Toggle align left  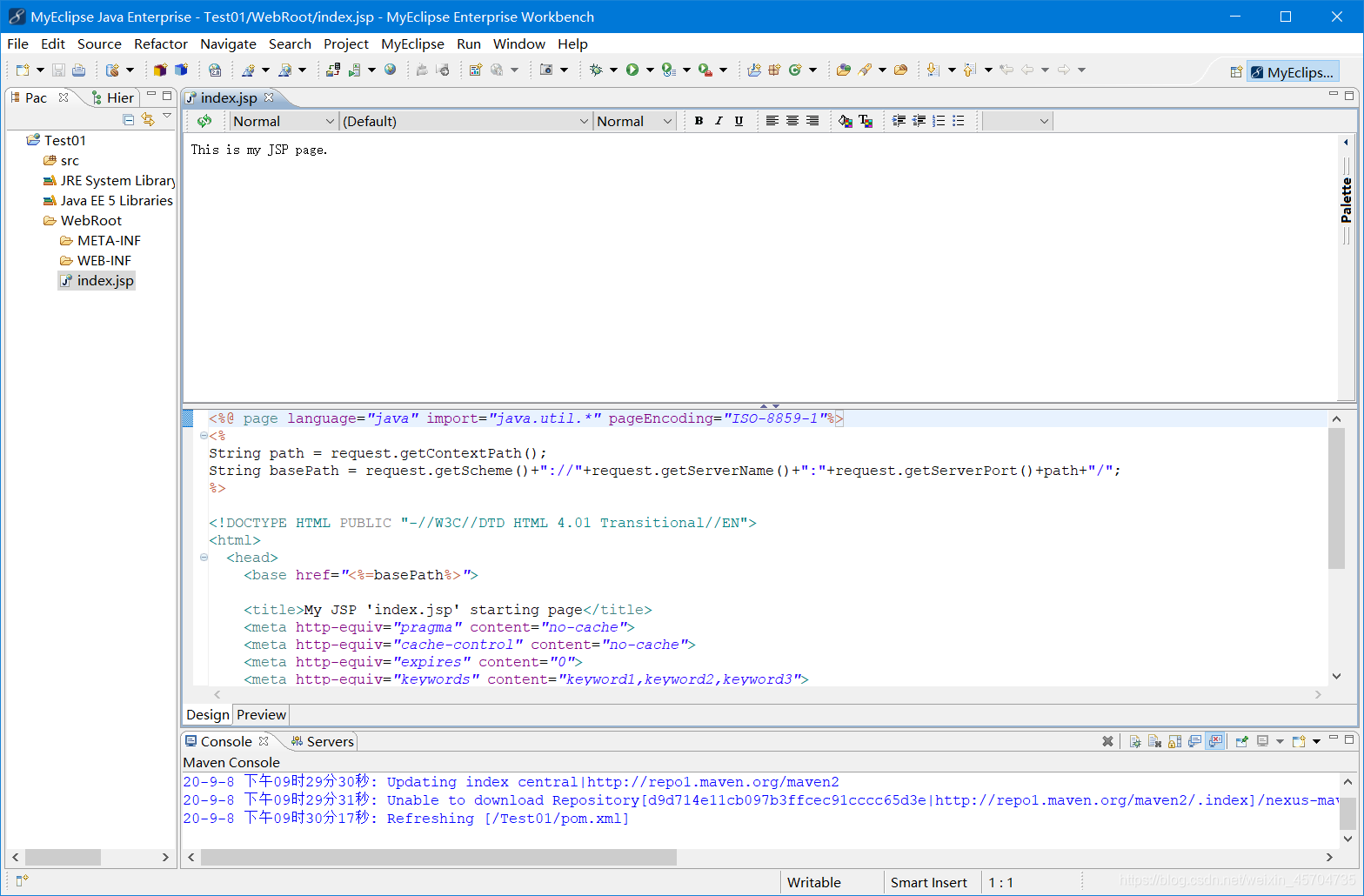pyautogui.click(x=772, y=121)
